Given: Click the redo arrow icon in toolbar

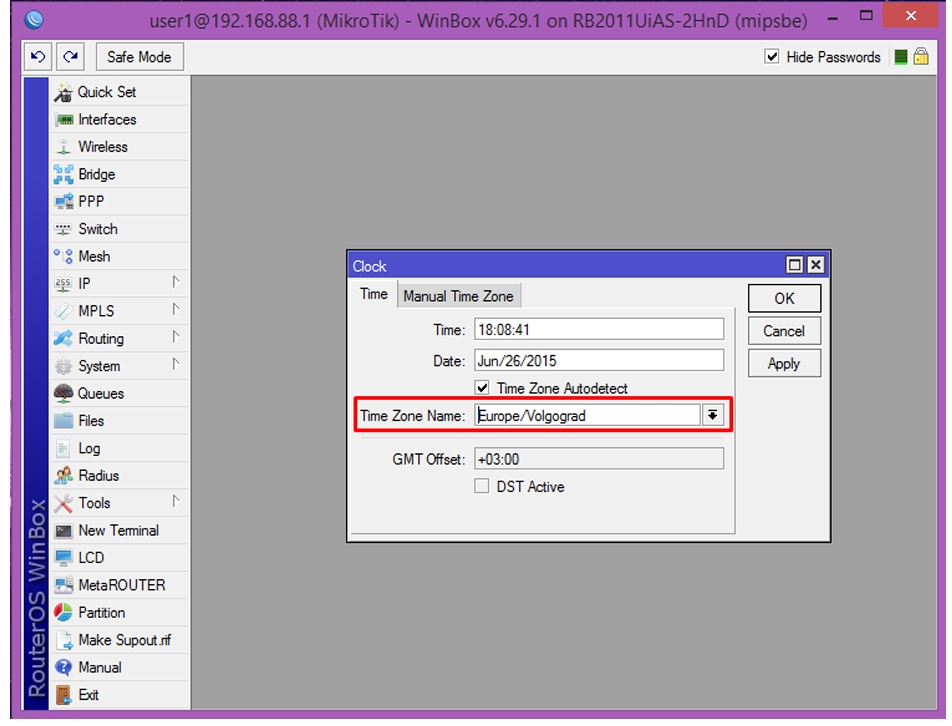Looking at the screenshot, I should (x=70, y=57).
